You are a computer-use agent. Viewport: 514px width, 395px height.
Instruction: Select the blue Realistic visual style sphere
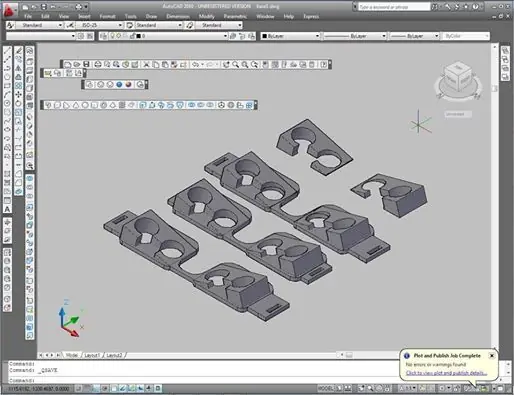(119, 84)
